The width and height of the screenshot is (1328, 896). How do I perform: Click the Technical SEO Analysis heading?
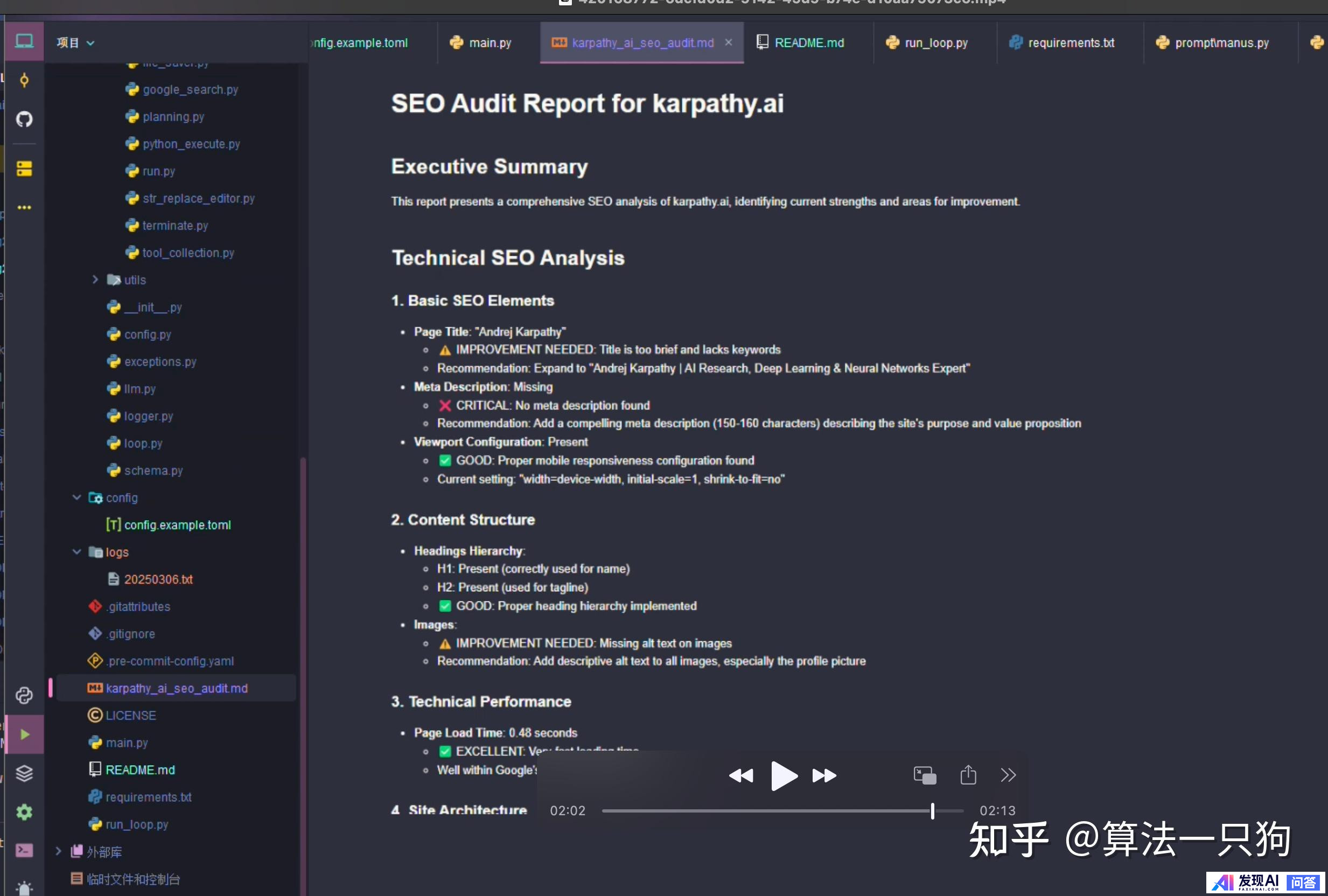508,258
